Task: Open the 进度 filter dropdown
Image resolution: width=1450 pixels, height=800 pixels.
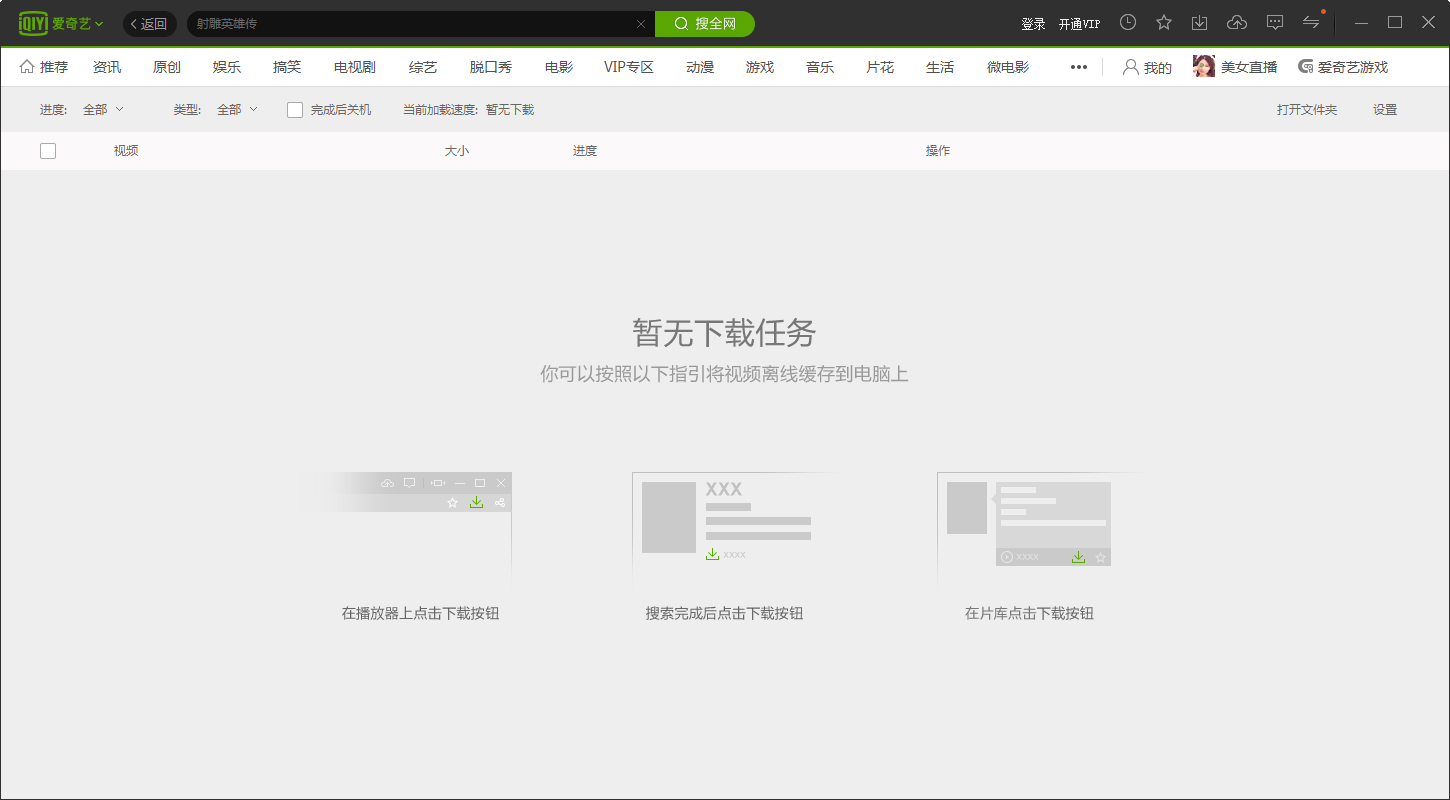Action: 100,109
